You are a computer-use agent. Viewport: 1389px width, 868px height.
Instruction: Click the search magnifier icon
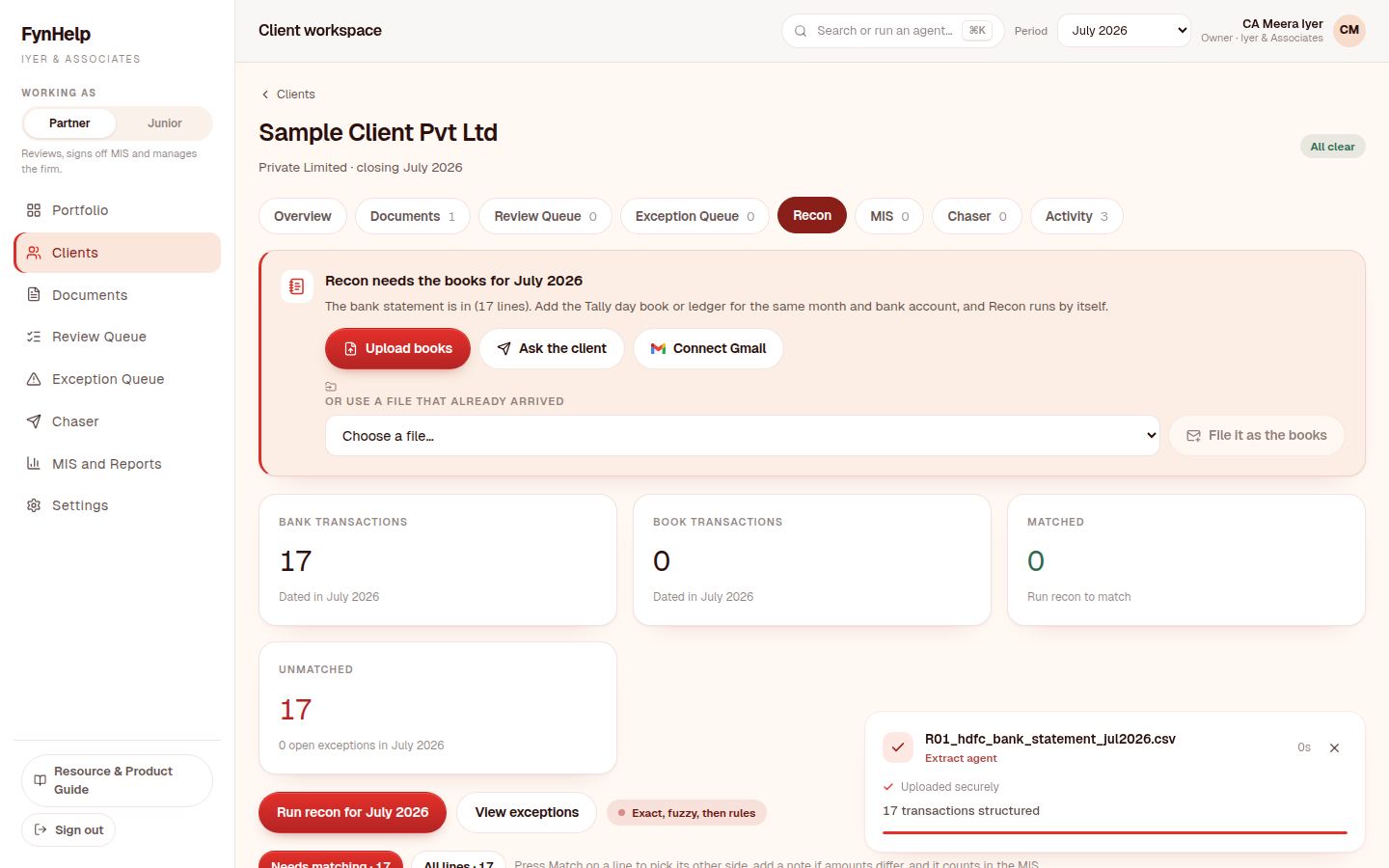point(801,31)
